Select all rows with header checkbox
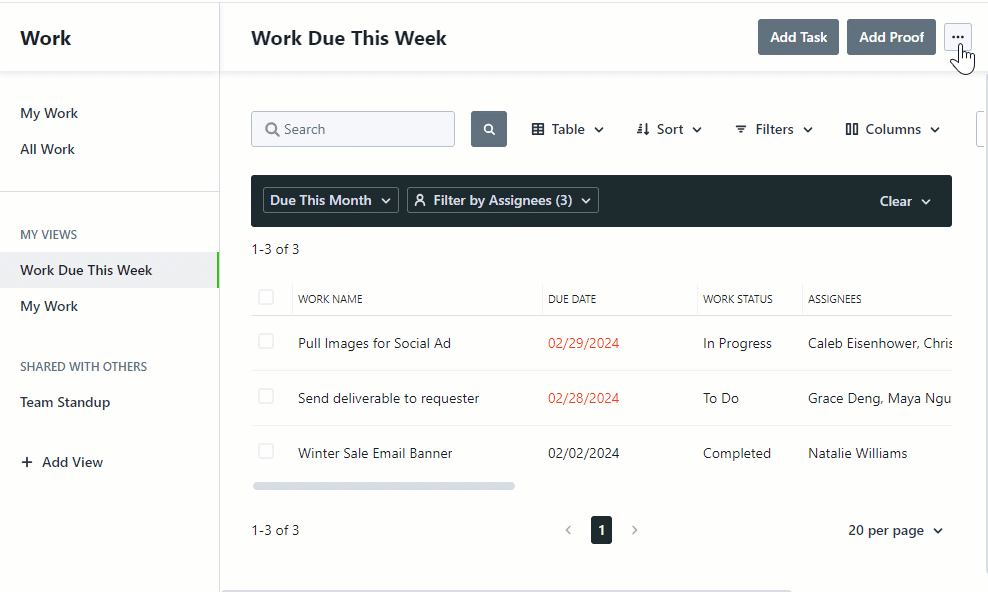This screenshot has height=592, width=988. click(266, 297)
